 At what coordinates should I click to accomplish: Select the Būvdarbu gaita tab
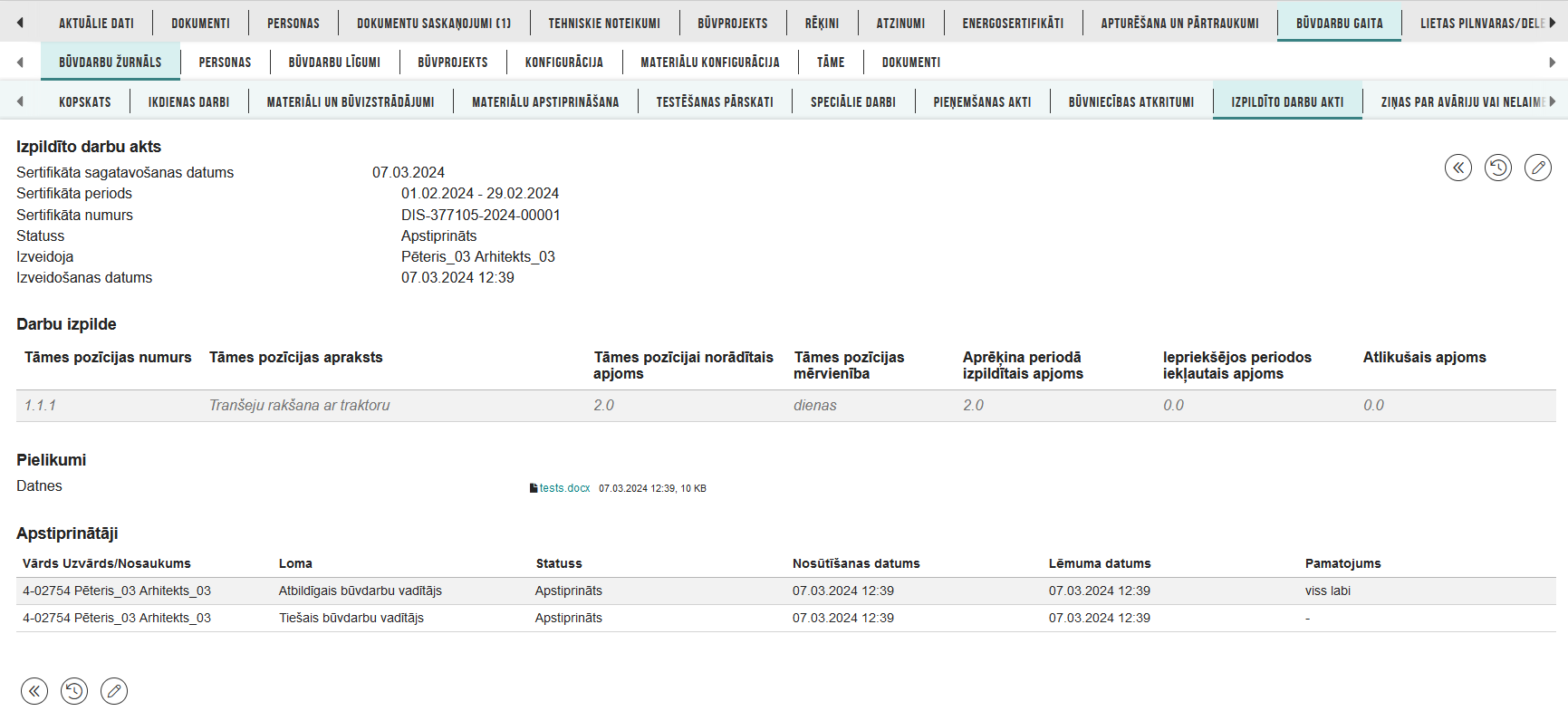pos(1340,23)
